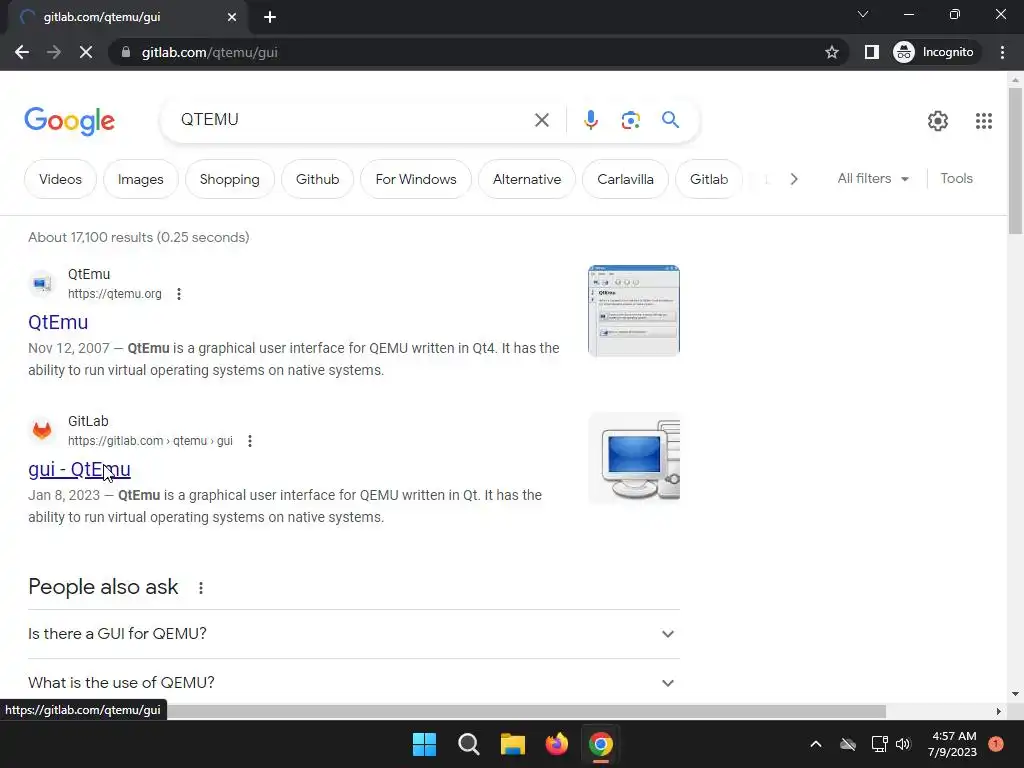Launch Firefox from taskbar
Screen dimensions: 1024x768
(556, 744)
